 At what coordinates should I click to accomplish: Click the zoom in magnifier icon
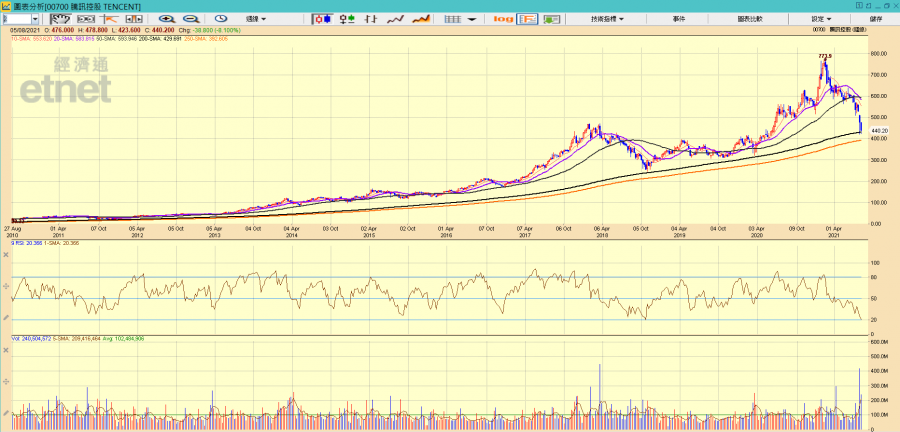click(166, 18)
